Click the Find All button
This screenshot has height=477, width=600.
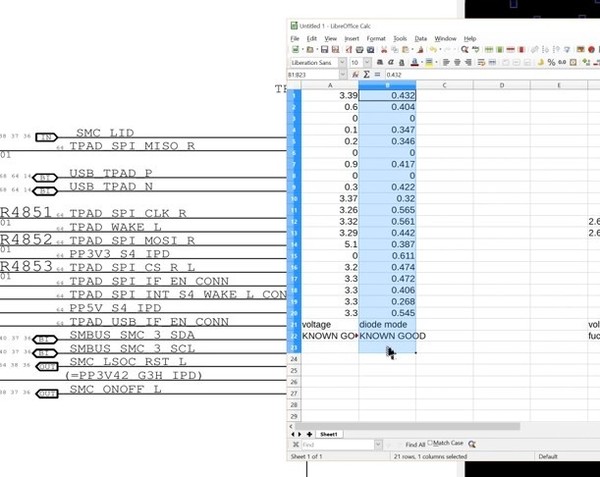(414, 443)
